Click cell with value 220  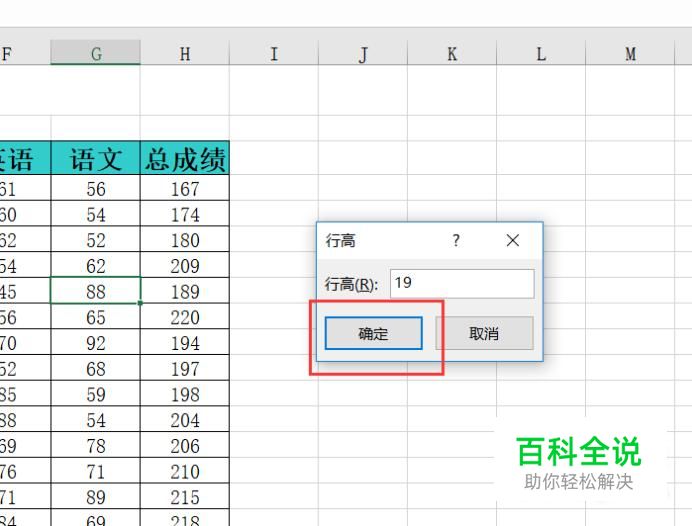(185, 317)
